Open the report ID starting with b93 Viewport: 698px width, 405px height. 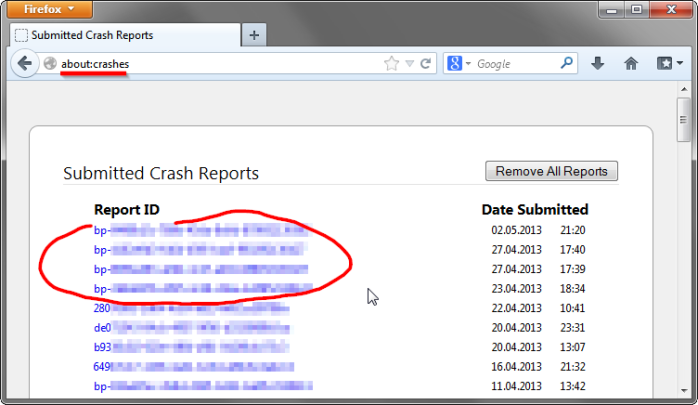tap(191, 347)
